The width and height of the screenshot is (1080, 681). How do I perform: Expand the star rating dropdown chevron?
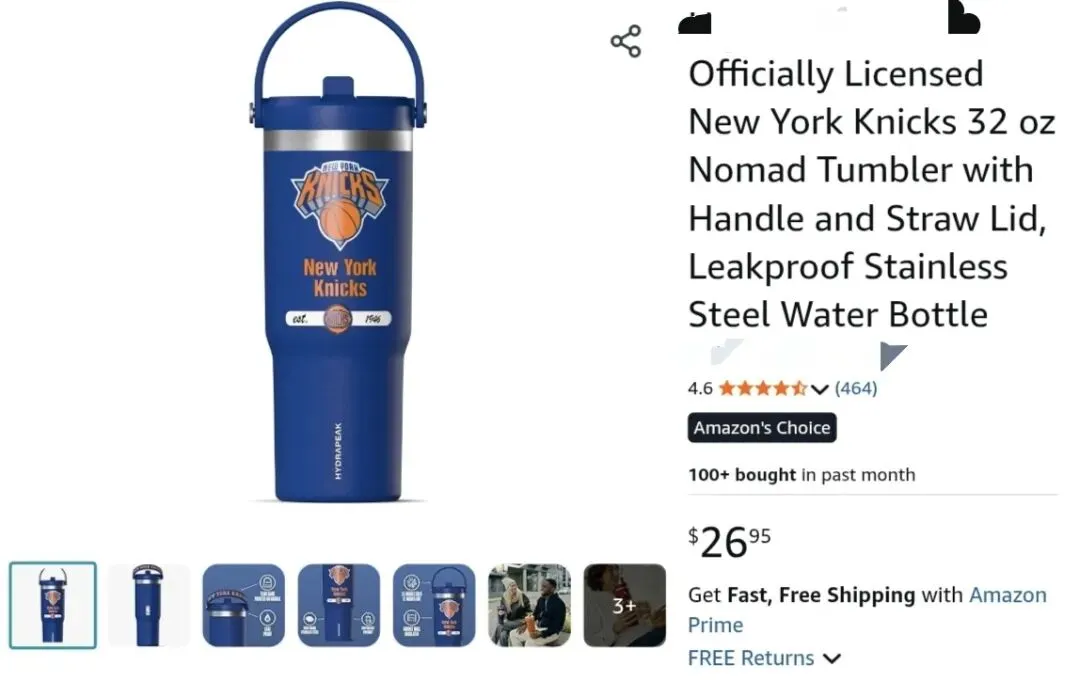pyautogui.click(x=819, y=389)
